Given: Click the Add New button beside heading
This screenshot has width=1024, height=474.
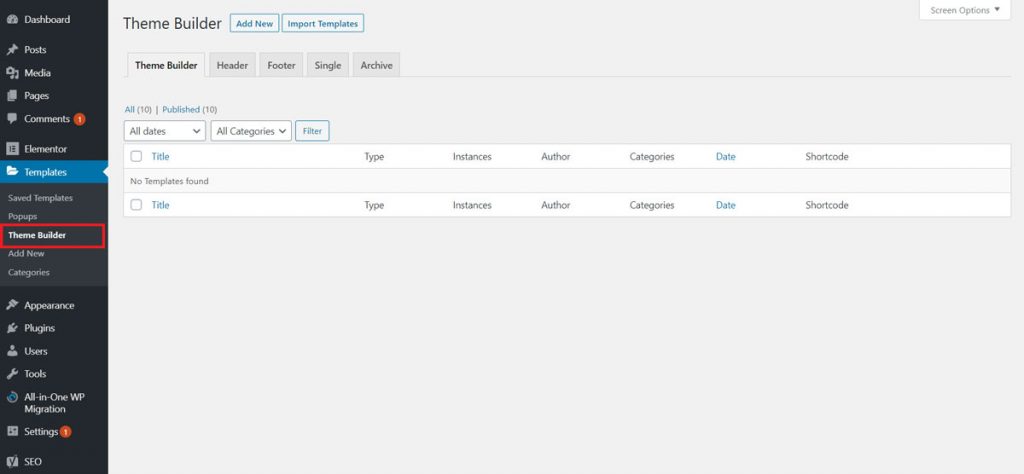Looking at the screenshot, I should (x=255, y=24).
